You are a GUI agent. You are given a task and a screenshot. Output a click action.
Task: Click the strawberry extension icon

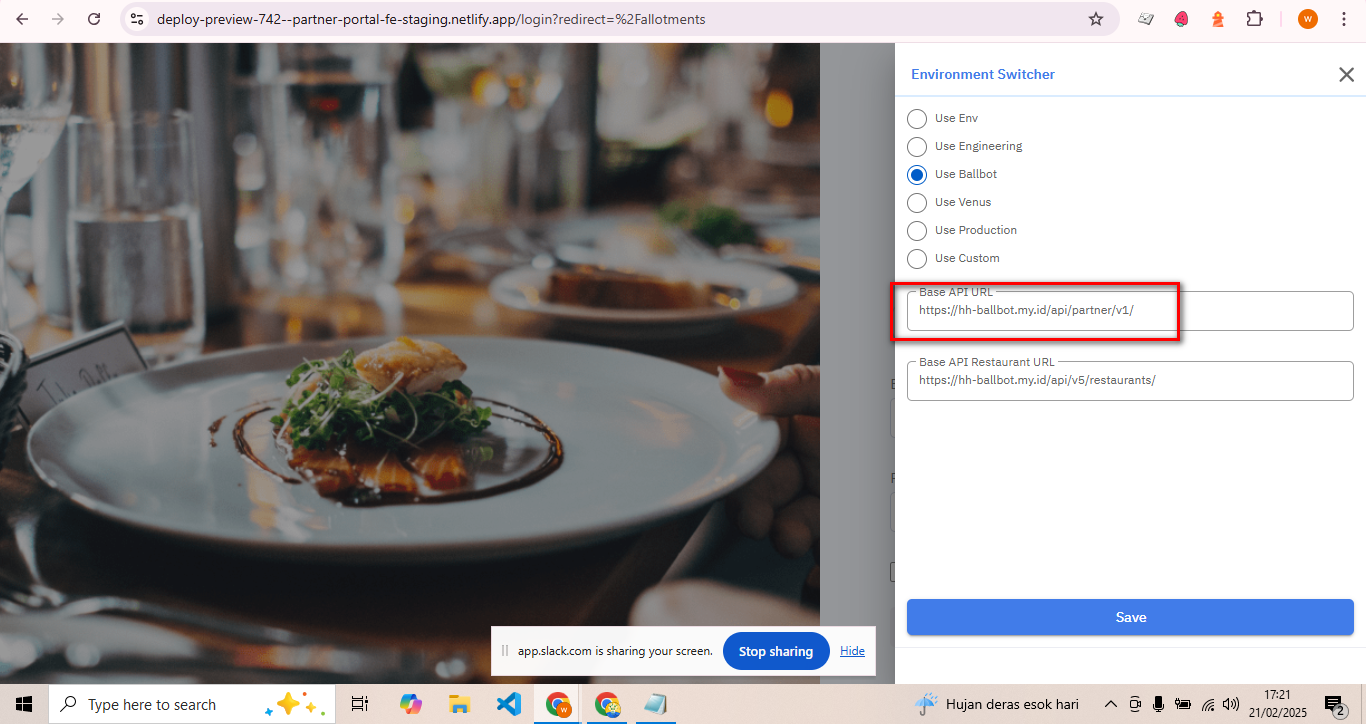pyautogui.click(x=1182, y=19)
